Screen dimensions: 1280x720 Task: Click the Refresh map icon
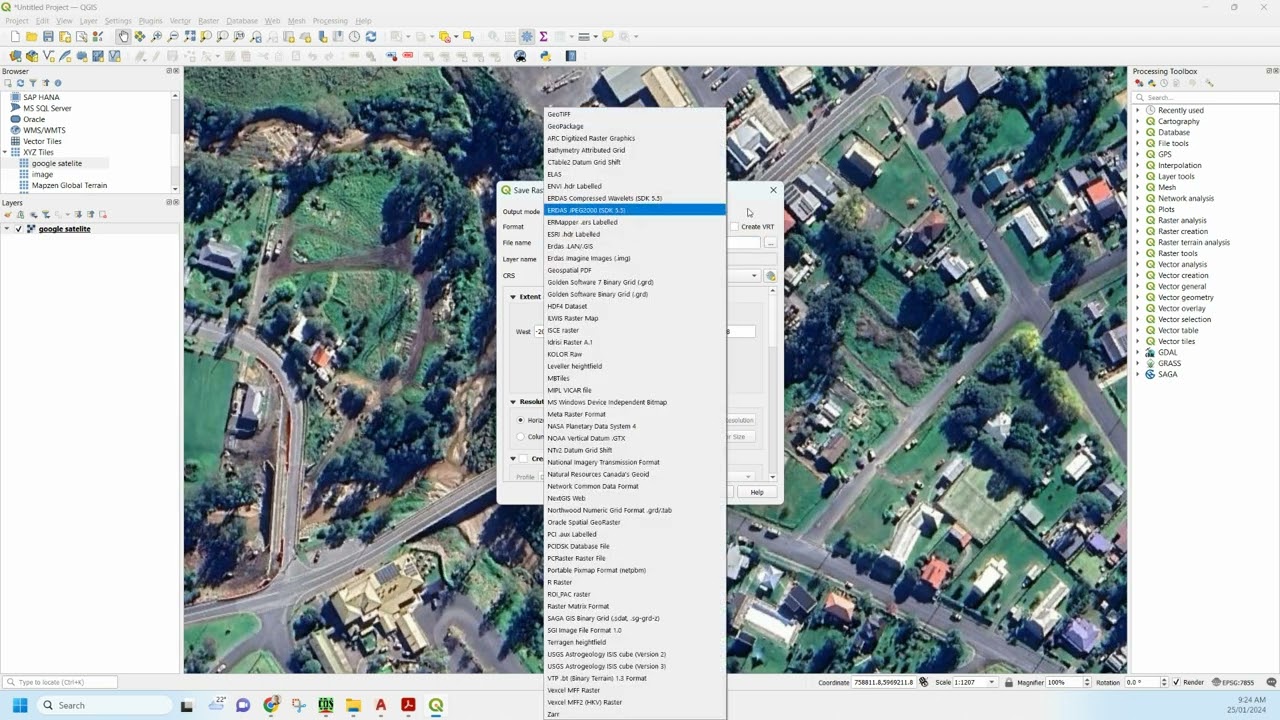point(371,37)
